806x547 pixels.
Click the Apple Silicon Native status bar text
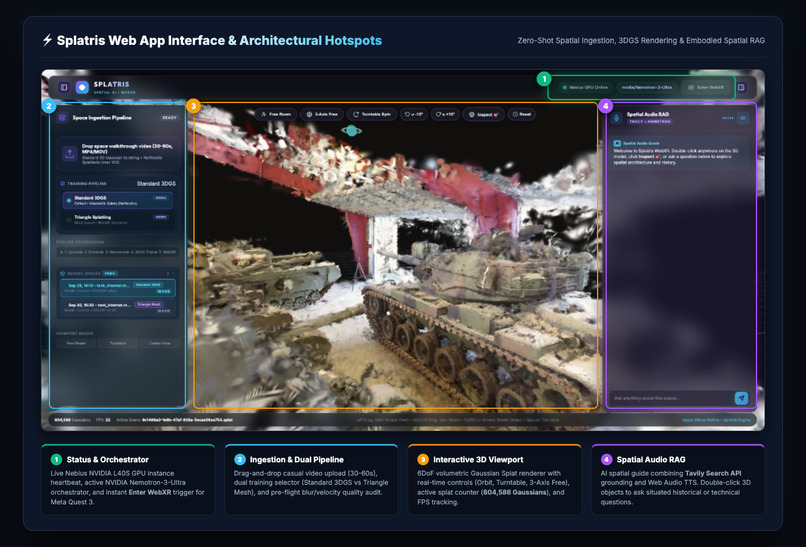click(x=716, y=420)
